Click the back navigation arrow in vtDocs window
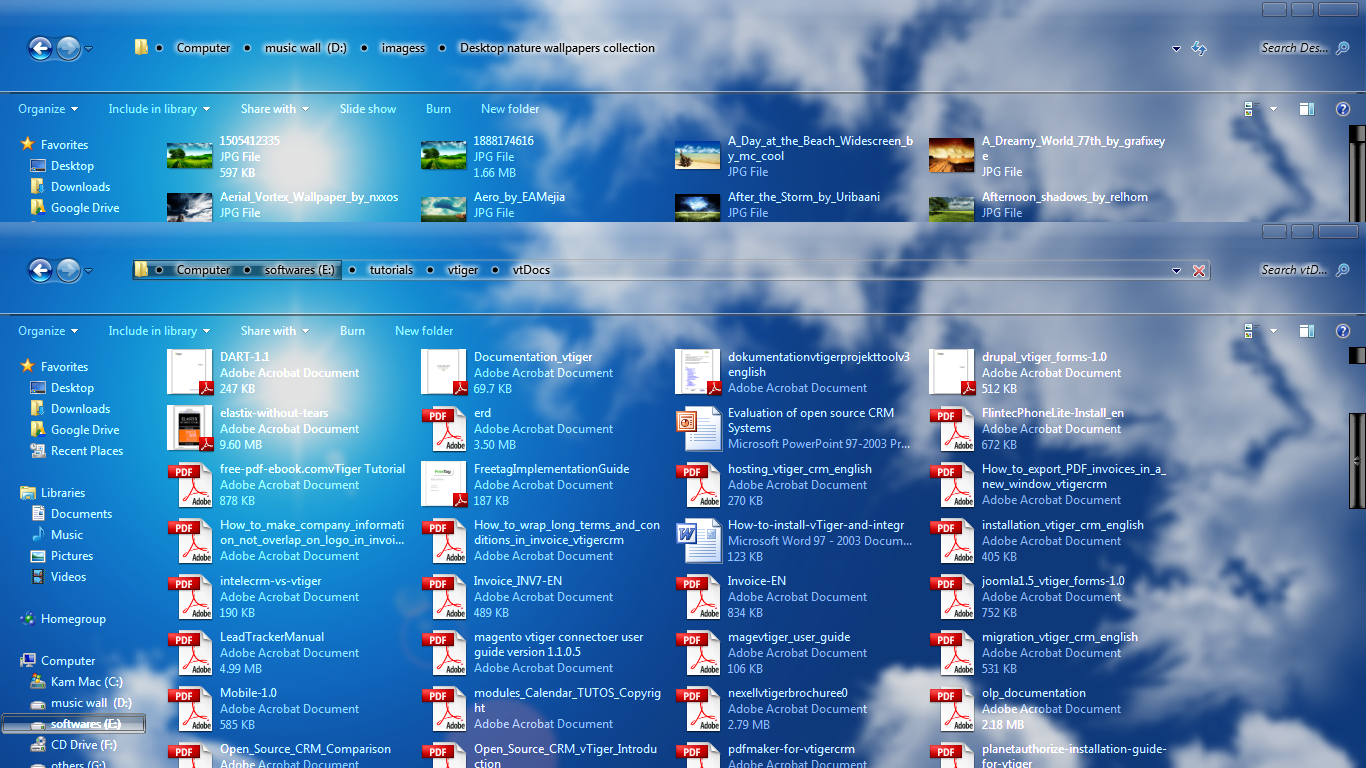 tap(40, 270)
